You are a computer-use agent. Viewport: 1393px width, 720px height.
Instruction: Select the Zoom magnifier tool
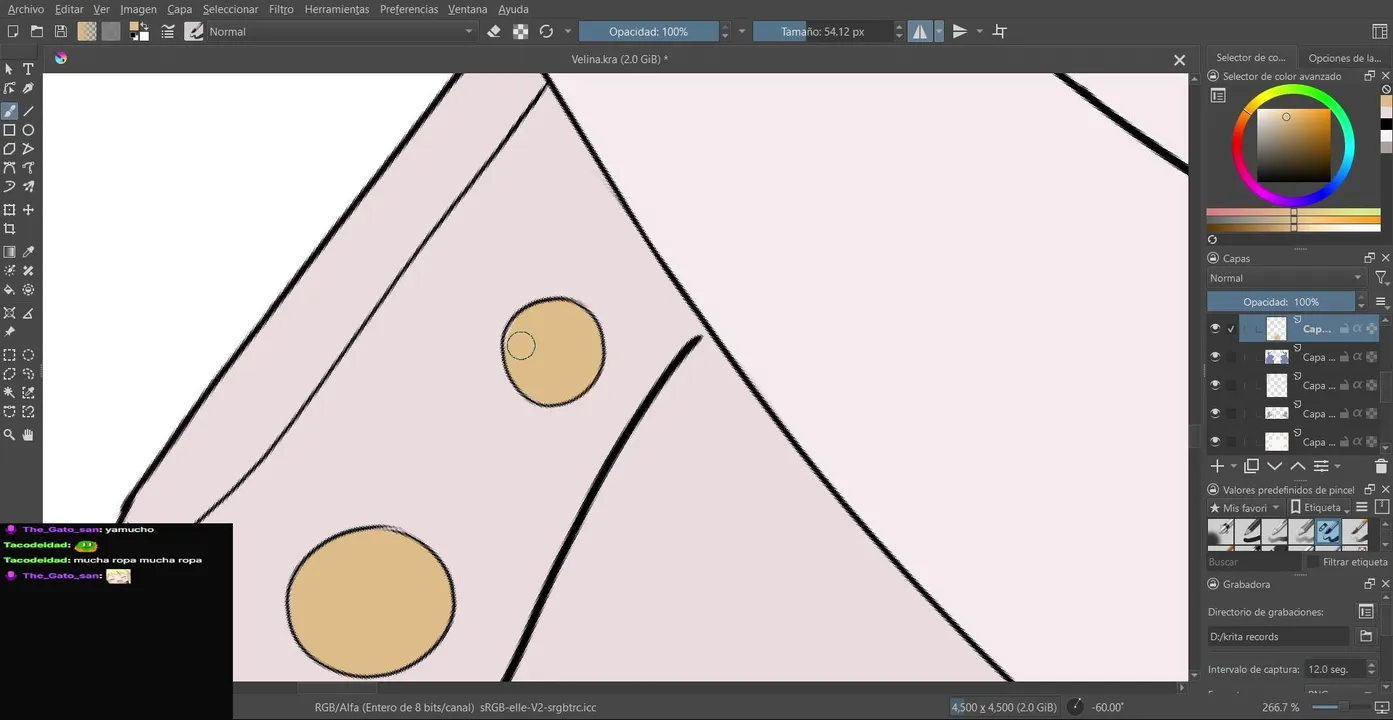[9, 435]
